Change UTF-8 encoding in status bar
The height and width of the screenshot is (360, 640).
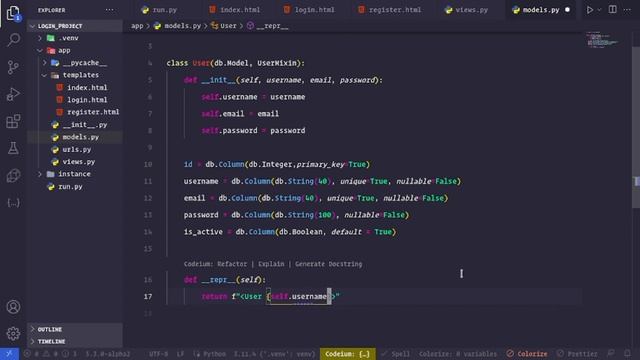[x=158, y=354]
